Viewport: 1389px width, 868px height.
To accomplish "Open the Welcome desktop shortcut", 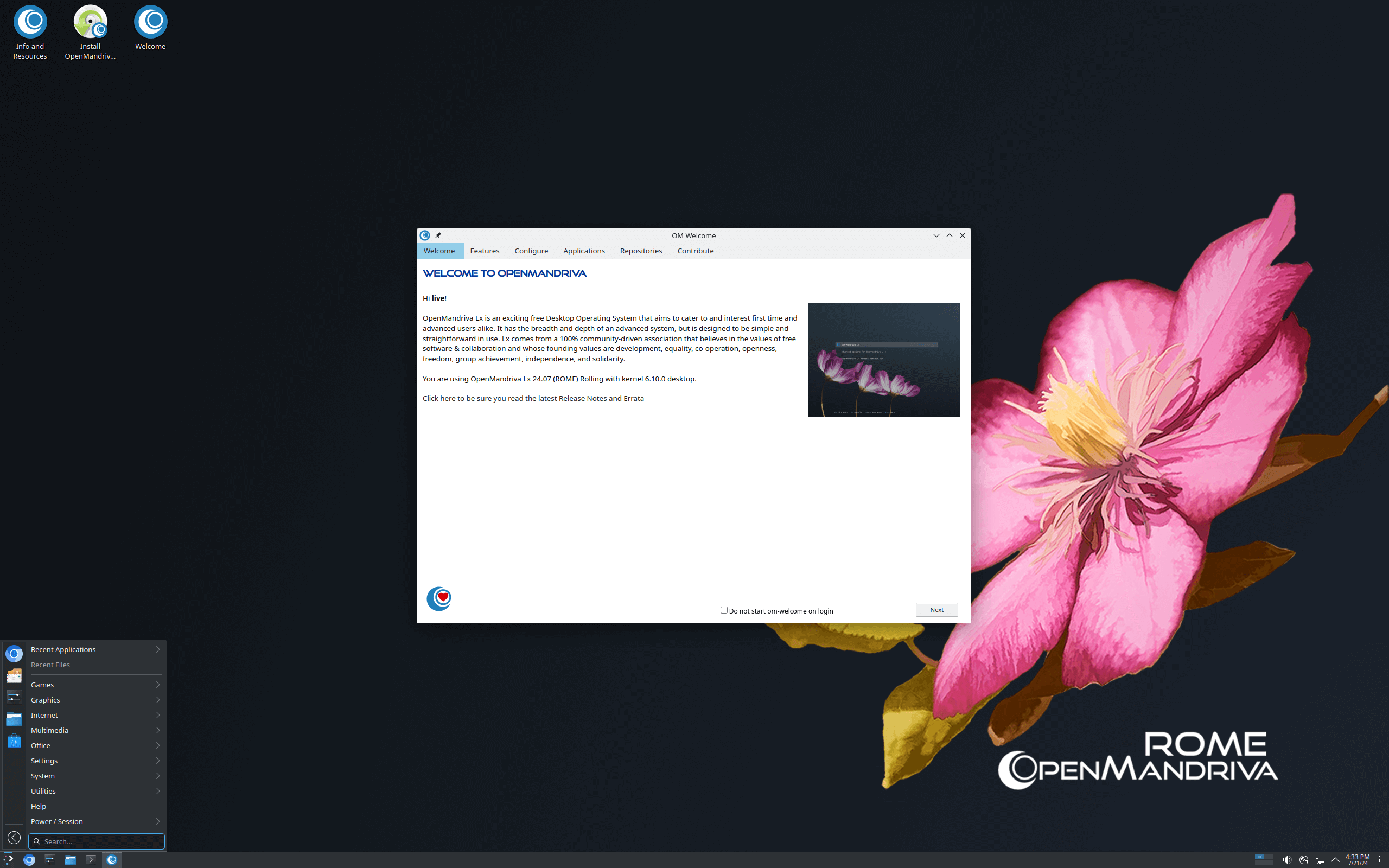I will (x=150, y=28).
